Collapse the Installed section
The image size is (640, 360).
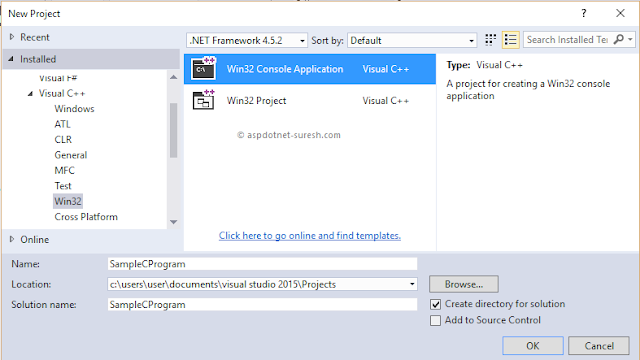tap(11, 59)
